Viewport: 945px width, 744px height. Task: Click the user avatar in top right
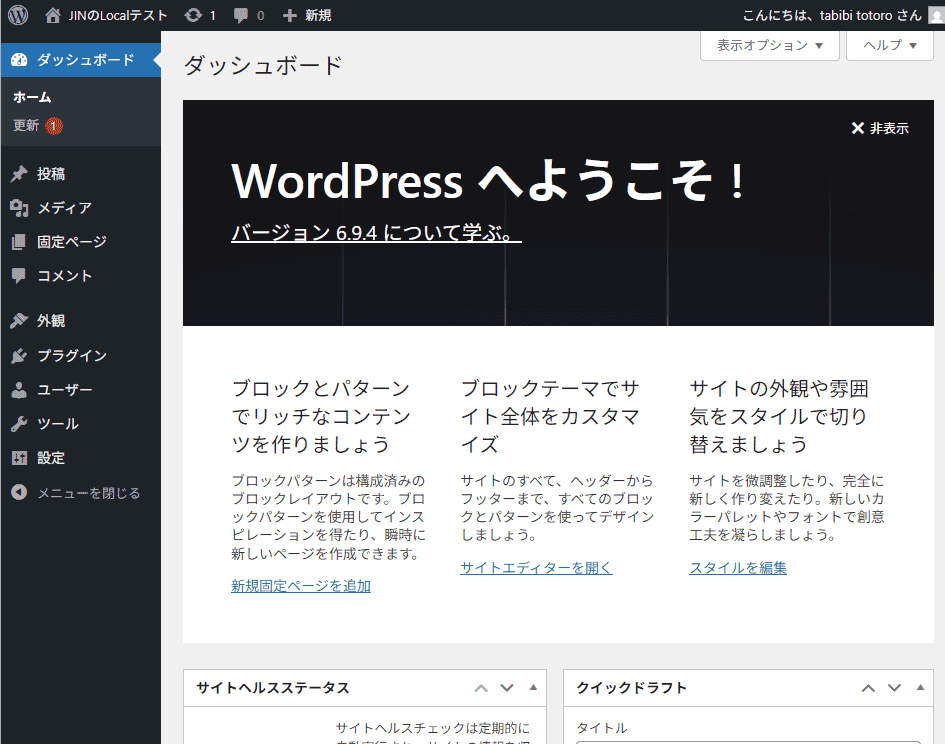(935, 15)
